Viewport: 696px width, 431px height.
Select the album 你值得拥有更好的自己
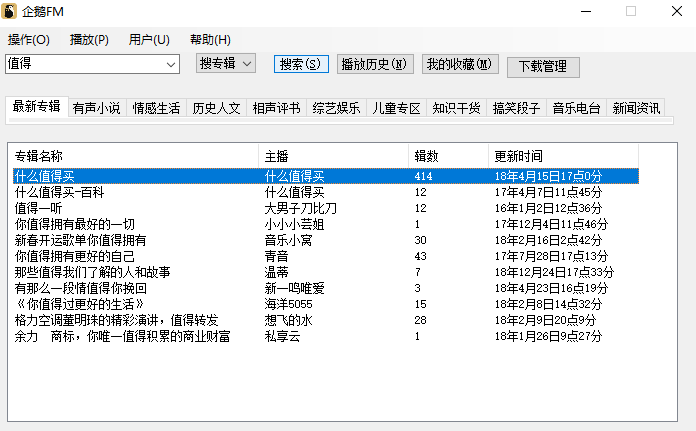pos(75,256)
